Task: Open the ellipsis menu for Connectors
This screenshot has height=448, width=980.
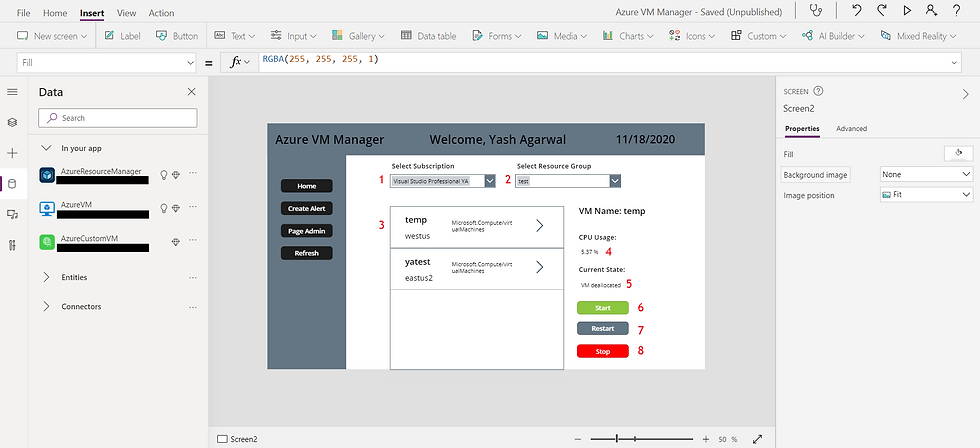Action: click(x=192, y=307)
